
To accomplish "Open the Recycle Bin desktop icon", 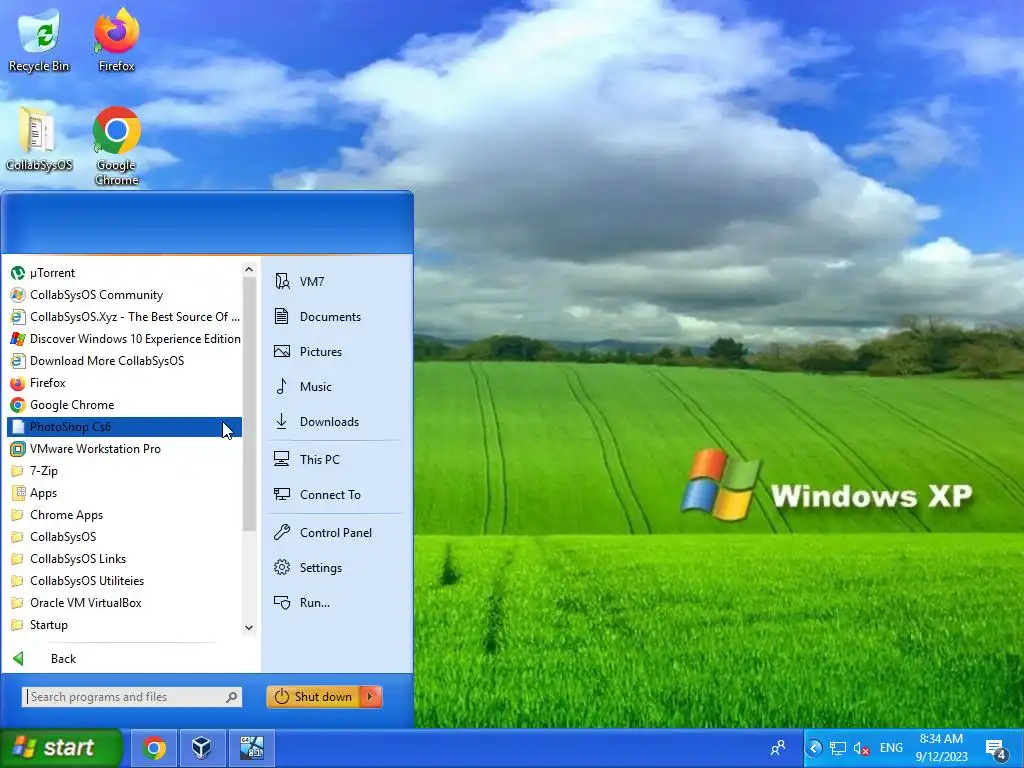I will point(39,39).
